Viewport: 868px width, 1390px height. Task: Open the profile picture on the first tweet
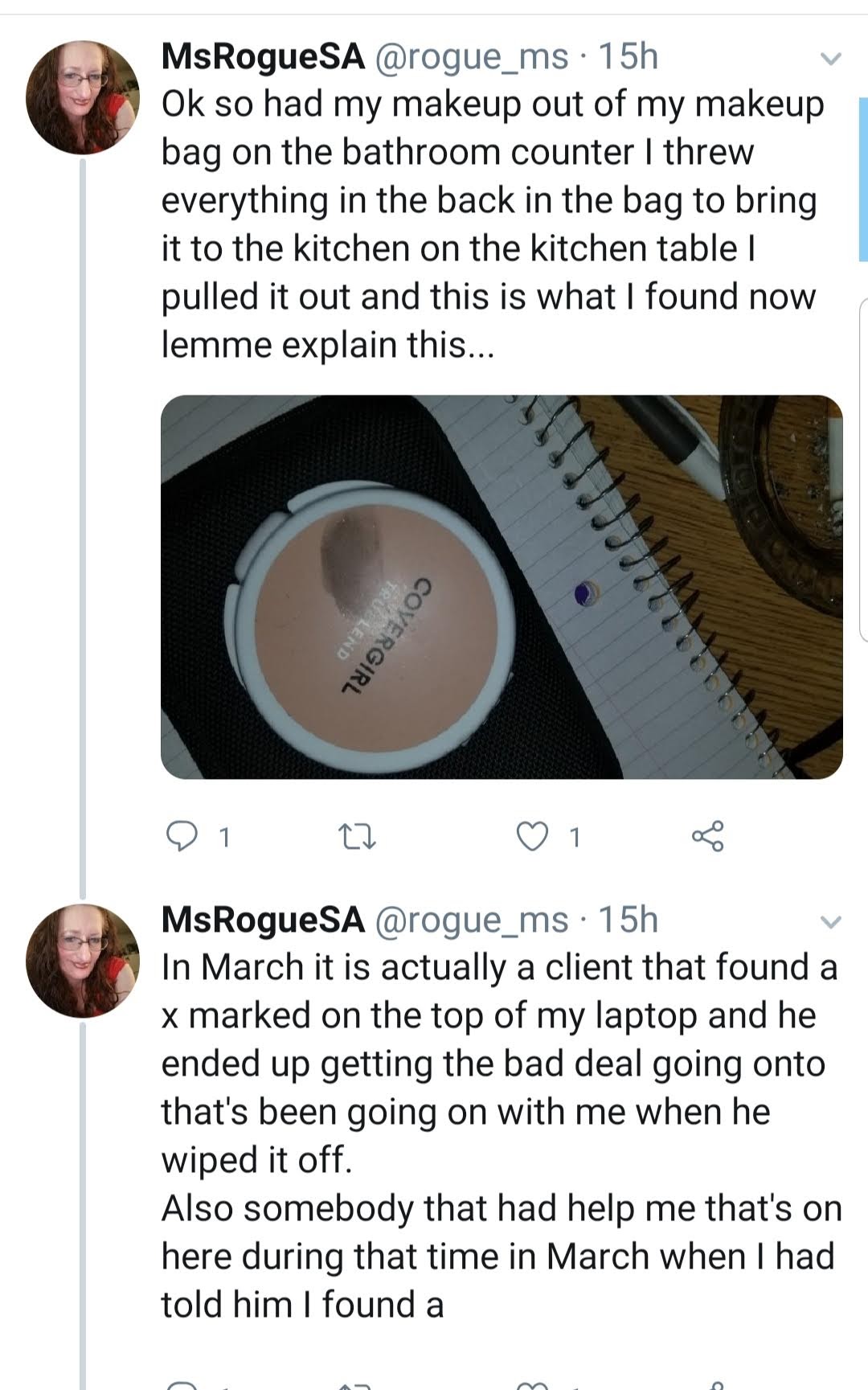click(x=83, y=97)
